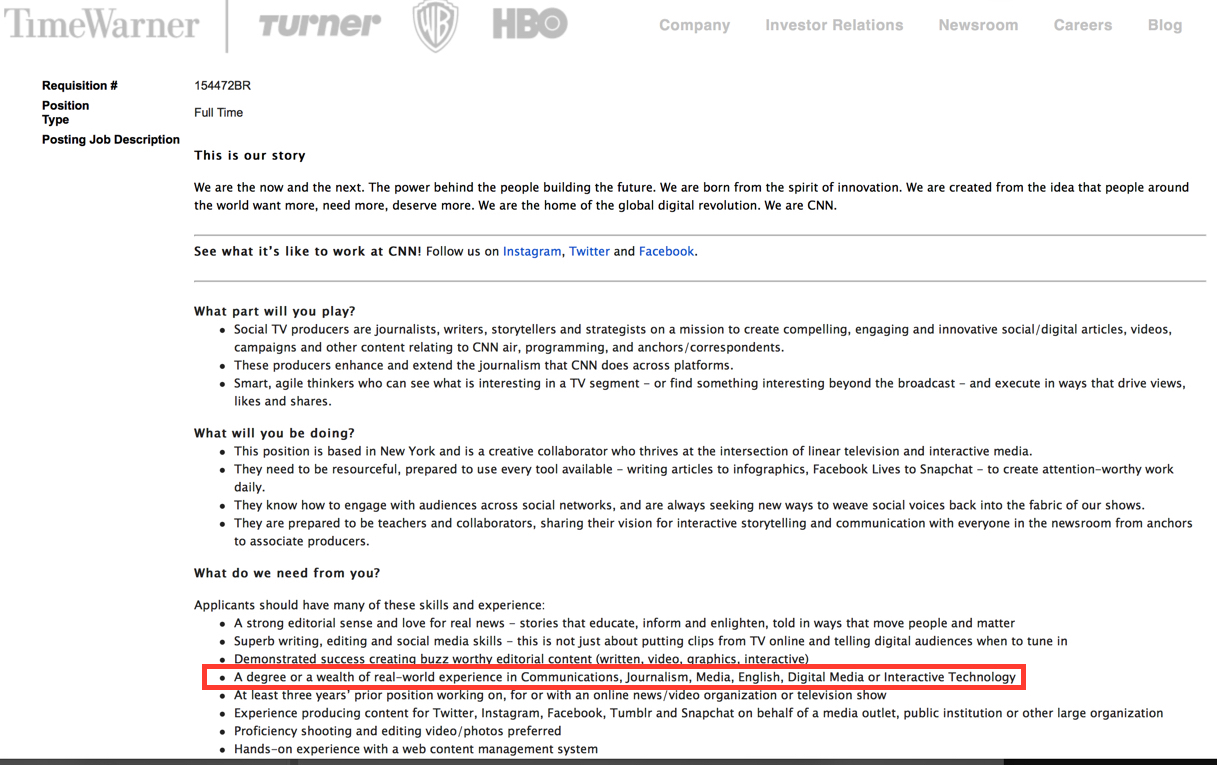Click the Warner Bros shield logo
Viewport: 1217px width, 765px height.
tap(435, 26)
